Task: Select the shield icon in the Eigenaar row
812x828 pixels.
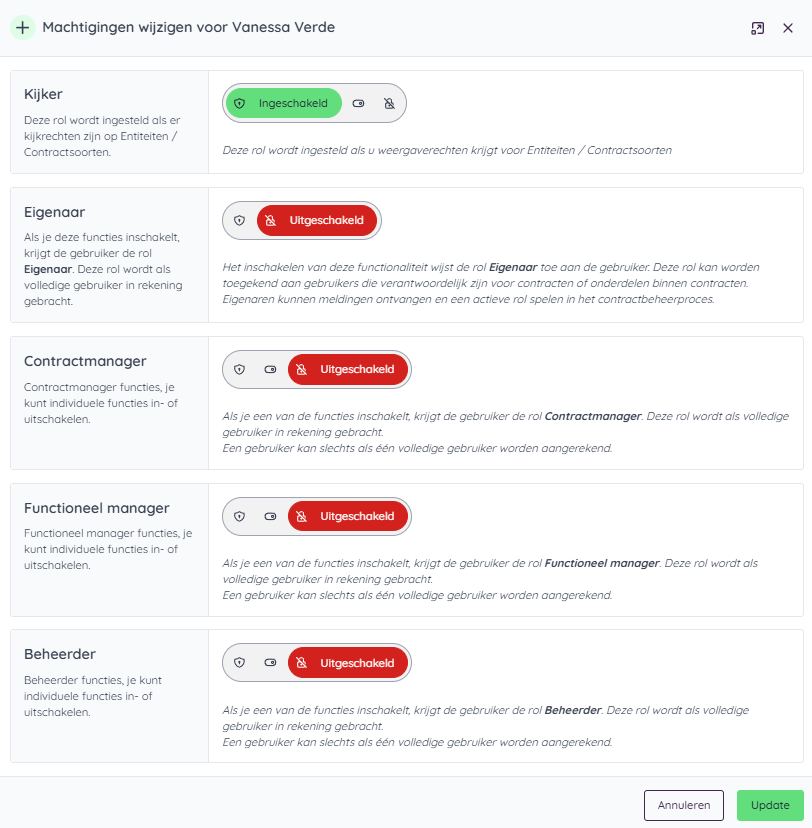Action: pos(239,220)
